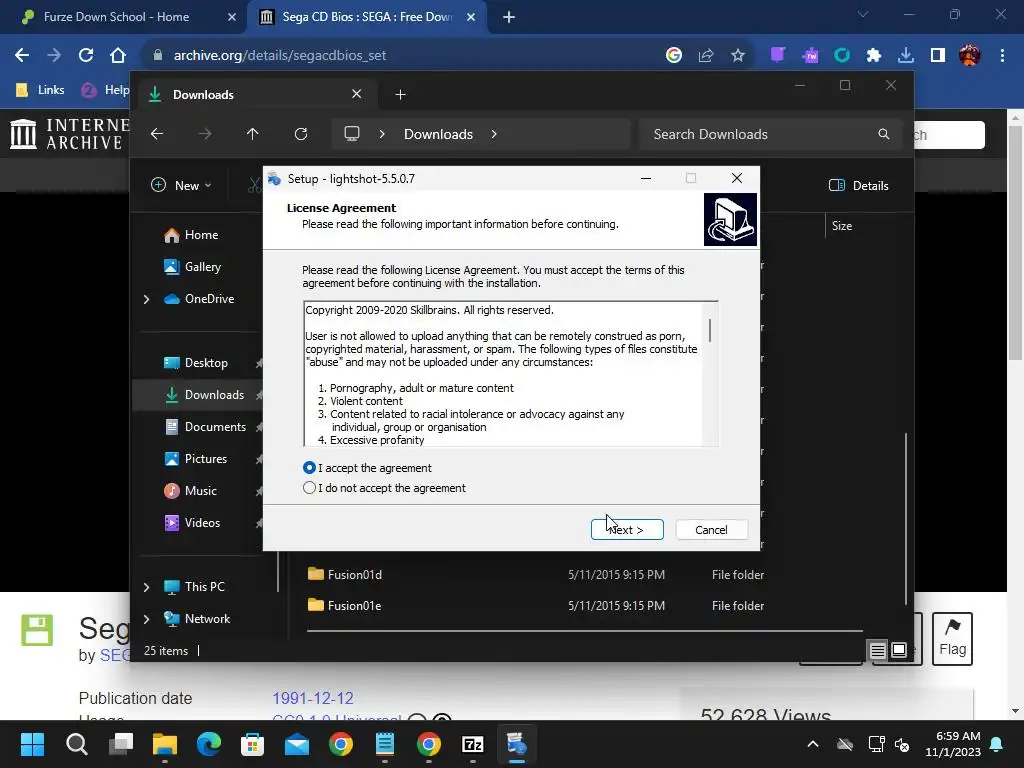Switch to Furze Down School browser tab
The width and height of the screenshot is (1024, 768).
pos(122,17)
